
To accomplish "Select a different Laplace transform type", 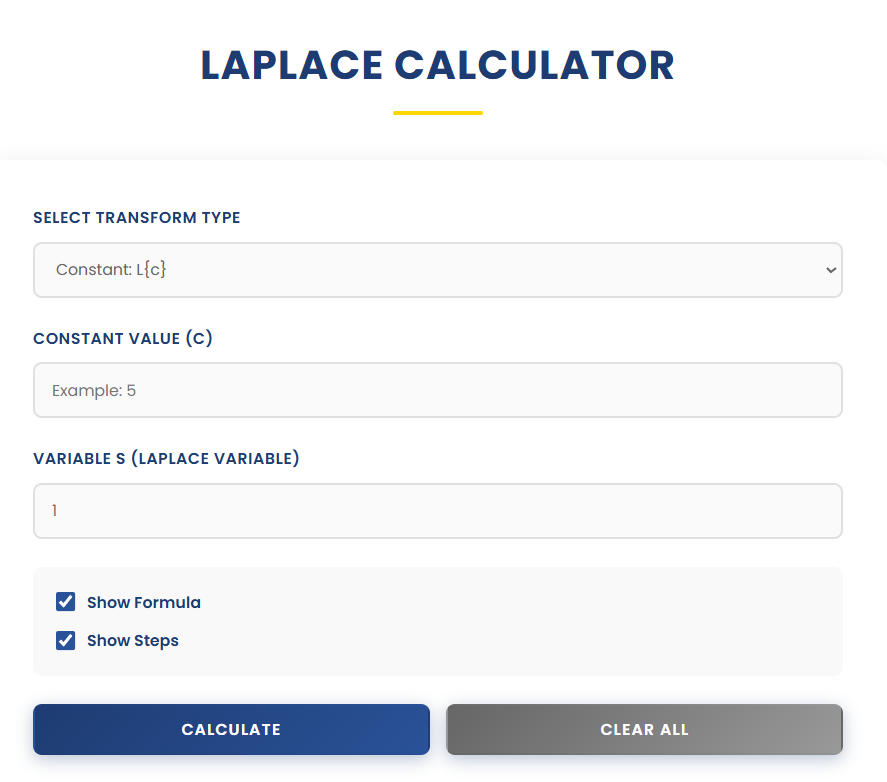I will [437, 270].
